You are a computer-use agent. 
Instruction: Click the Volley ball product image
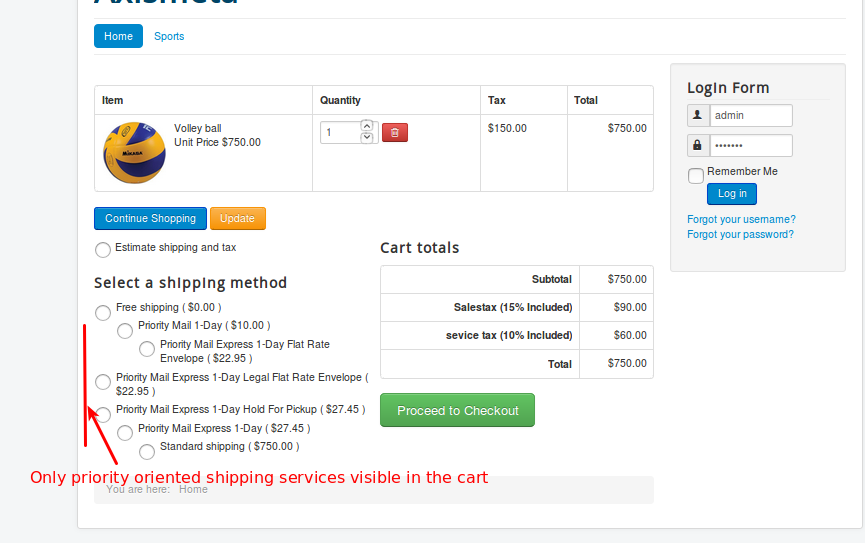(134, 152)
